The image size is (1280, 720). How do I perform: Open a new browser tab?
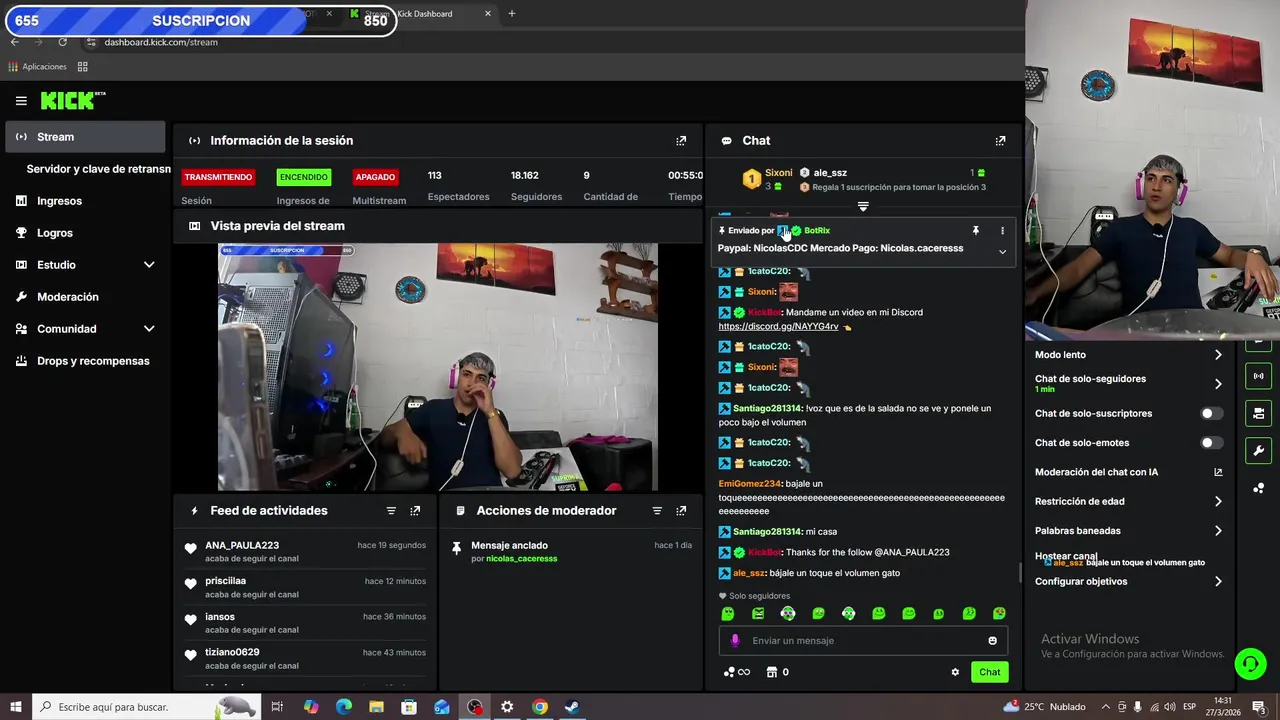(512, 14)
